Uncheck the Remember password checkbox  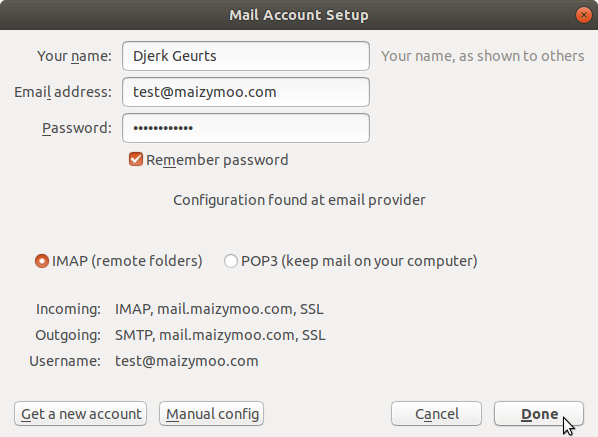pyautogui.click(x=136, y=159)
